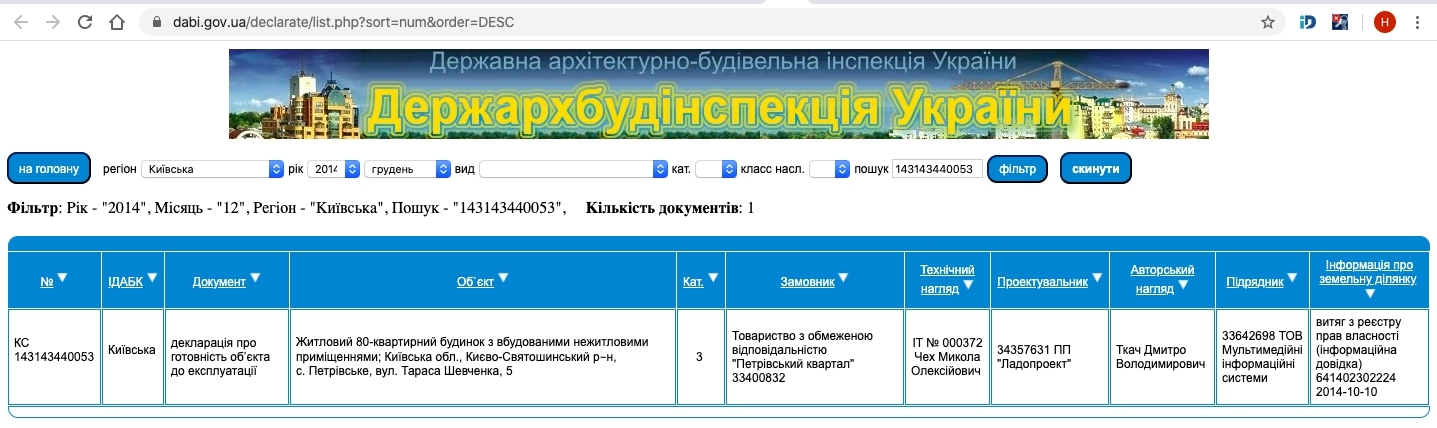Sort by Документ column arrow
Image resolution: width=1437 pixels, height=428 pixels.
click(255, 278)
